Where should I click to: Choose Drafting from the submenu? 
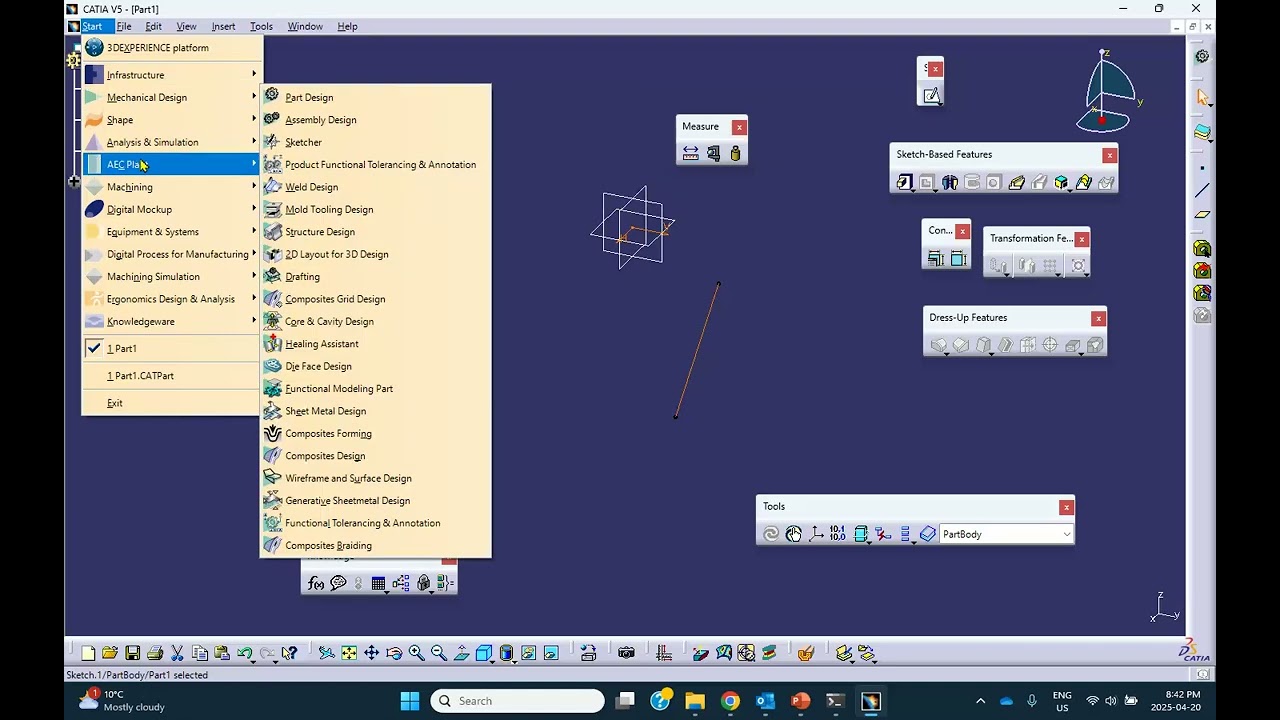[375, 276]
